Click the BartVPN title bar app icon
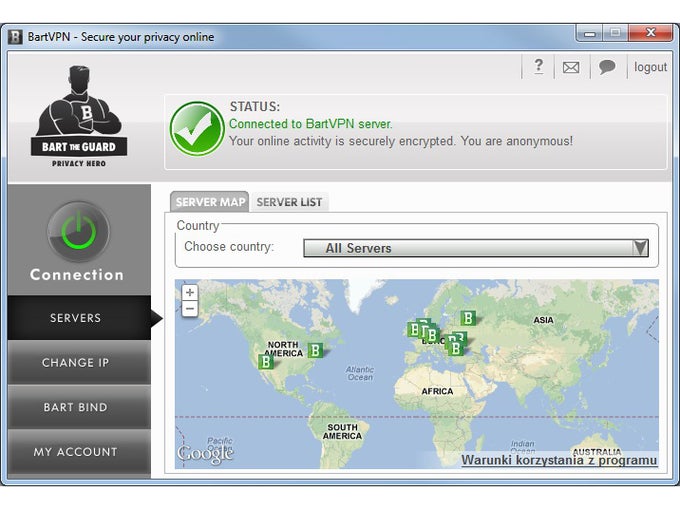Screen dimensions: 680x510 coord(15,37)
